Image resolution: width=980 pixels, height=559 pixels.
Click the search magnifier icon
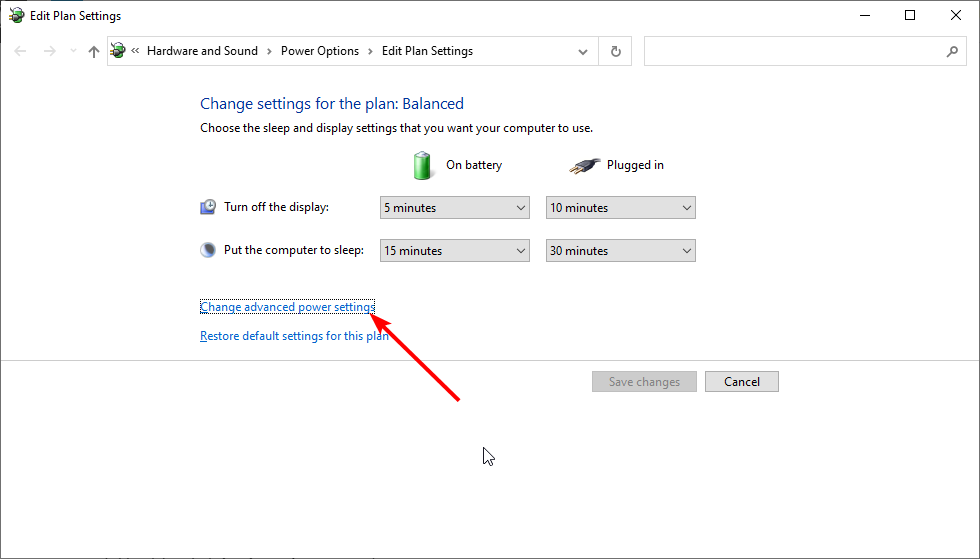[952, 51]
